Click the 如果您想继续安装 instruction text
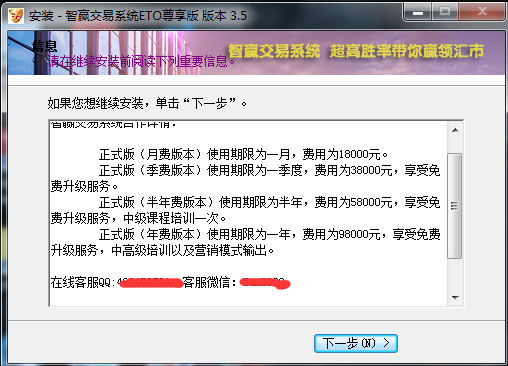The width and height of the screenshot is (508, 366). (x=147, y=103)
